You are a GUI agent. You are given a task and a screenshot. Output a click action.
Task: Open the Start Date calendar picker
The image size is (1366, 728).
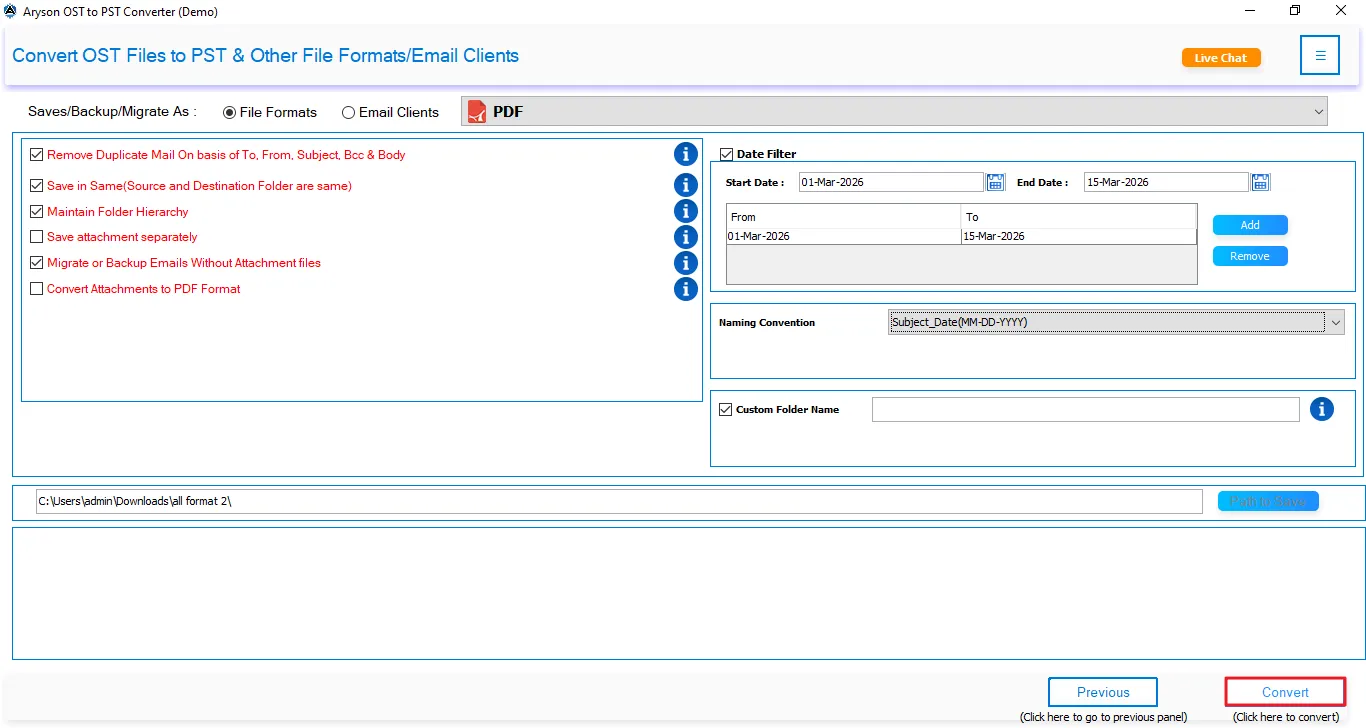[995, 181]
